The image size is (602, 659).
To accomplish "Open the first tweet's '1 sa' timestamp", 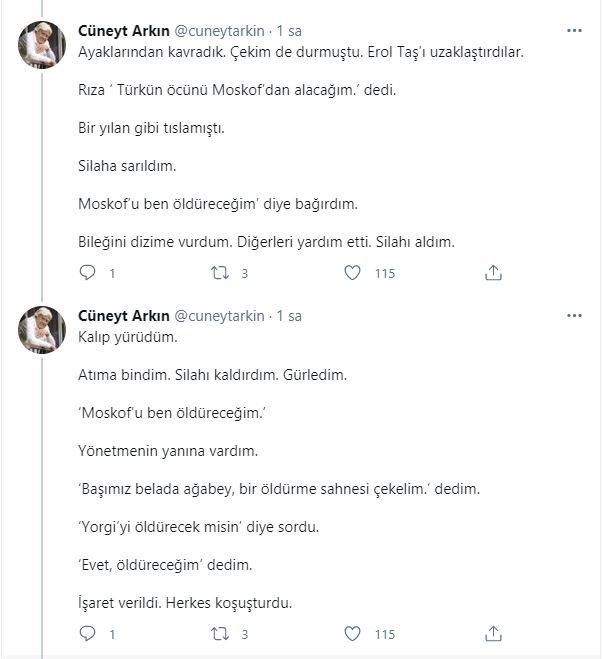I will coord(289,31).
